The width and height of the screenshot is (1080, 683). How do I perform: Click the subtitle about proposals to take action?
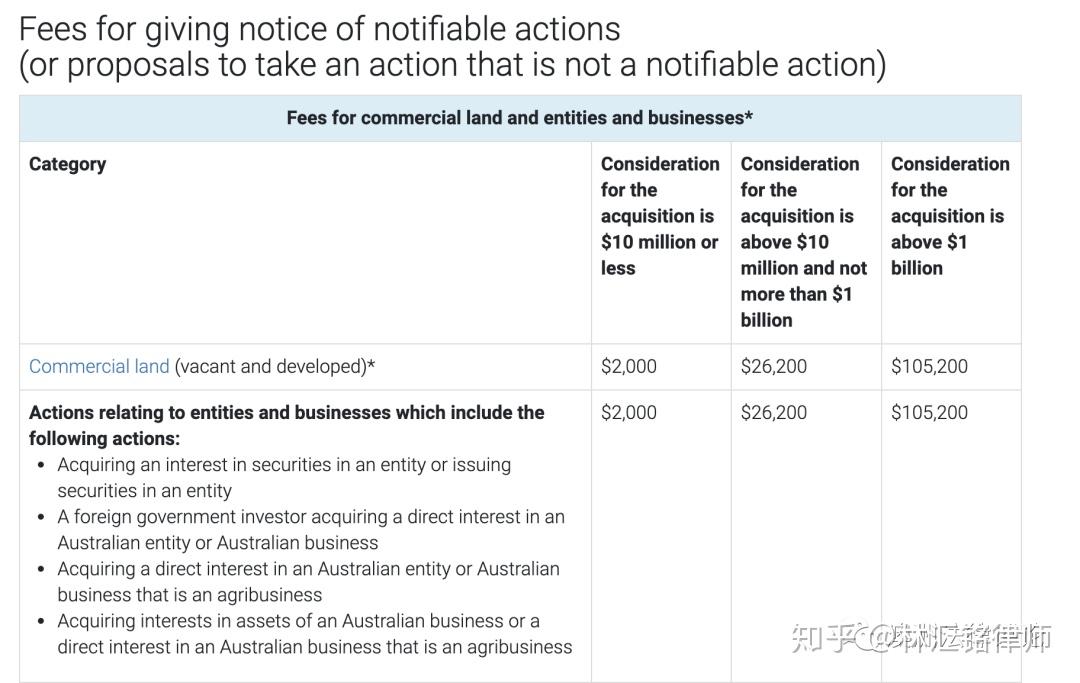452,64
